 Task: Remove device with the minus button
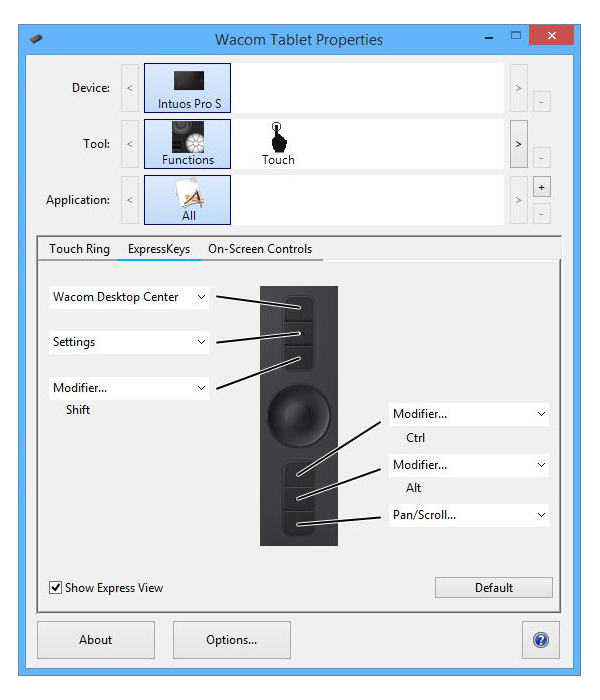542,102
